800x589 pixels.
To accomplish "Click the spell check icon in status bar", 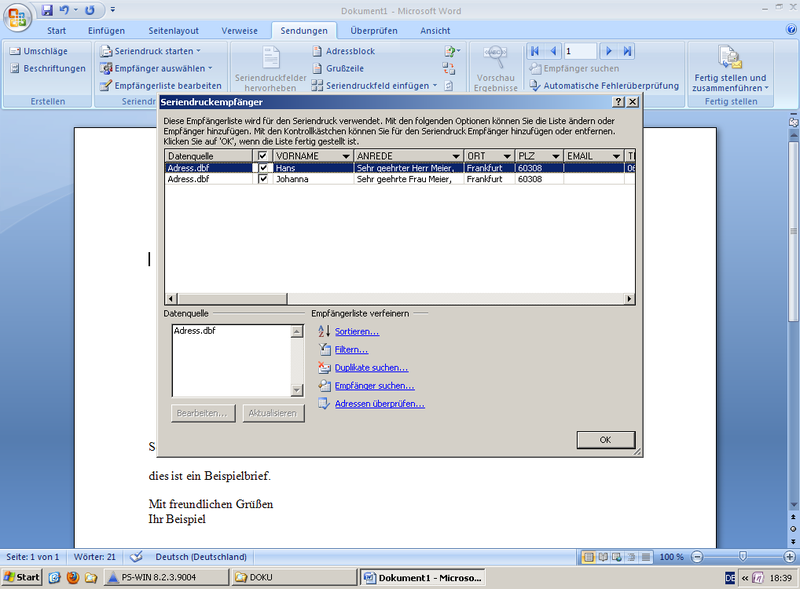I will click(x=136, y=556).
